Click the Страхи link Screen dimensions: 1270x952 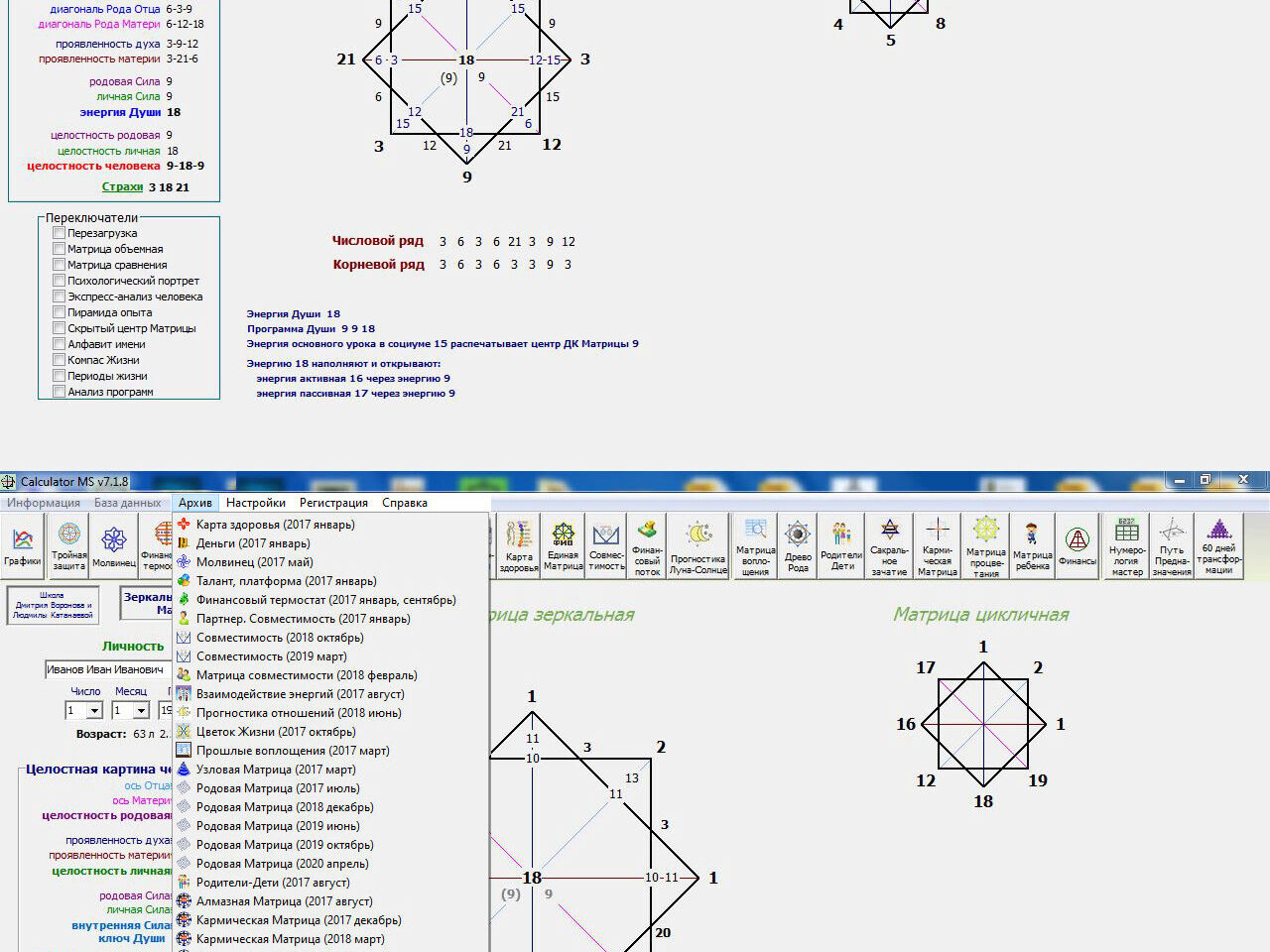[122, 186]
